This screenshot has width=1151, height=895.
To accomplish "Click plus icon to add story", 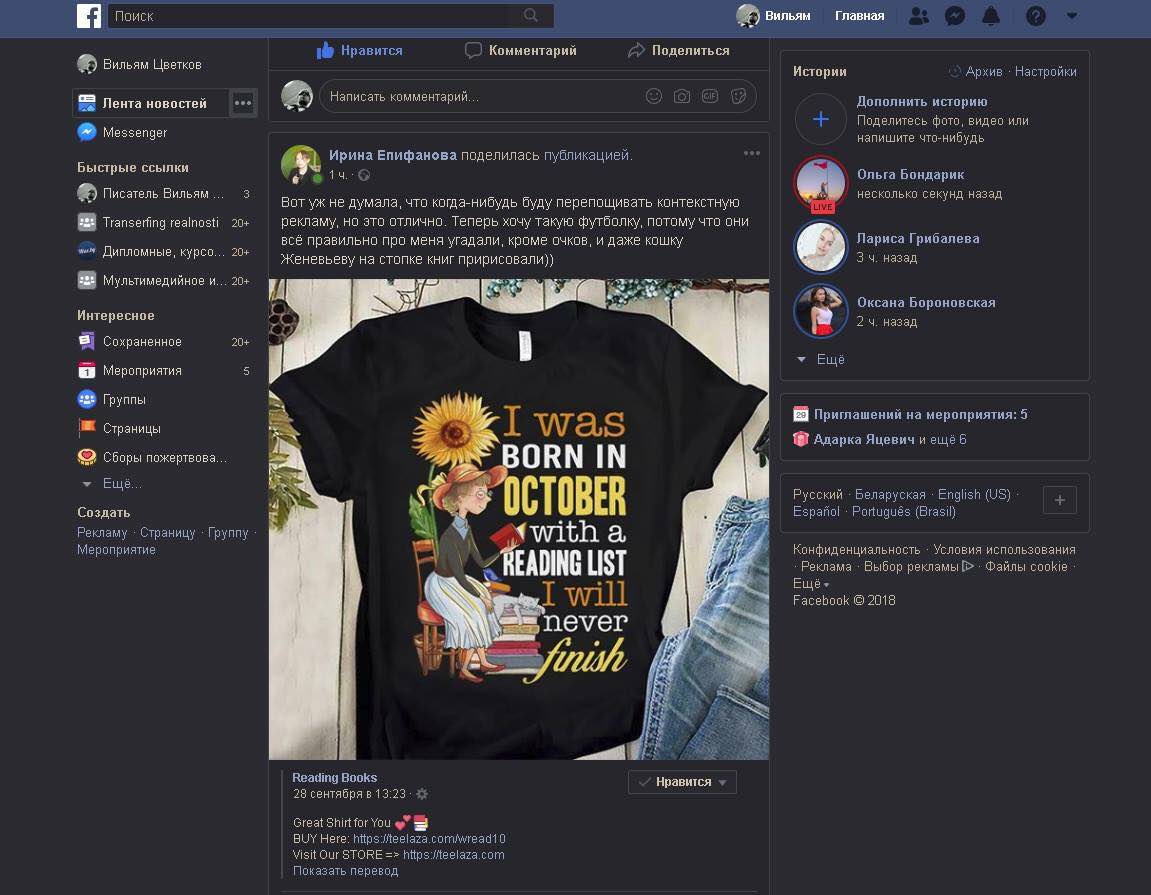I will (821, 119).
